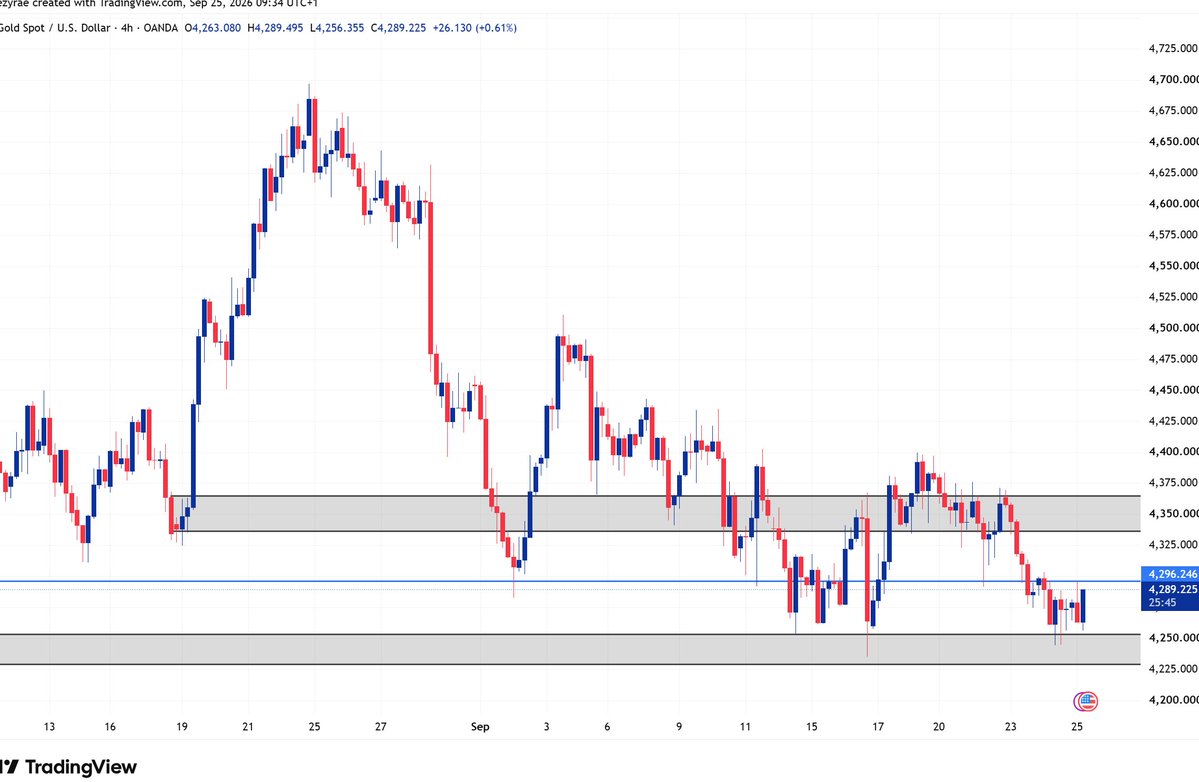Click the 4,225.000 price axis label
This screenshot has height=782, width=1199.
click(x=1173, y=668)
